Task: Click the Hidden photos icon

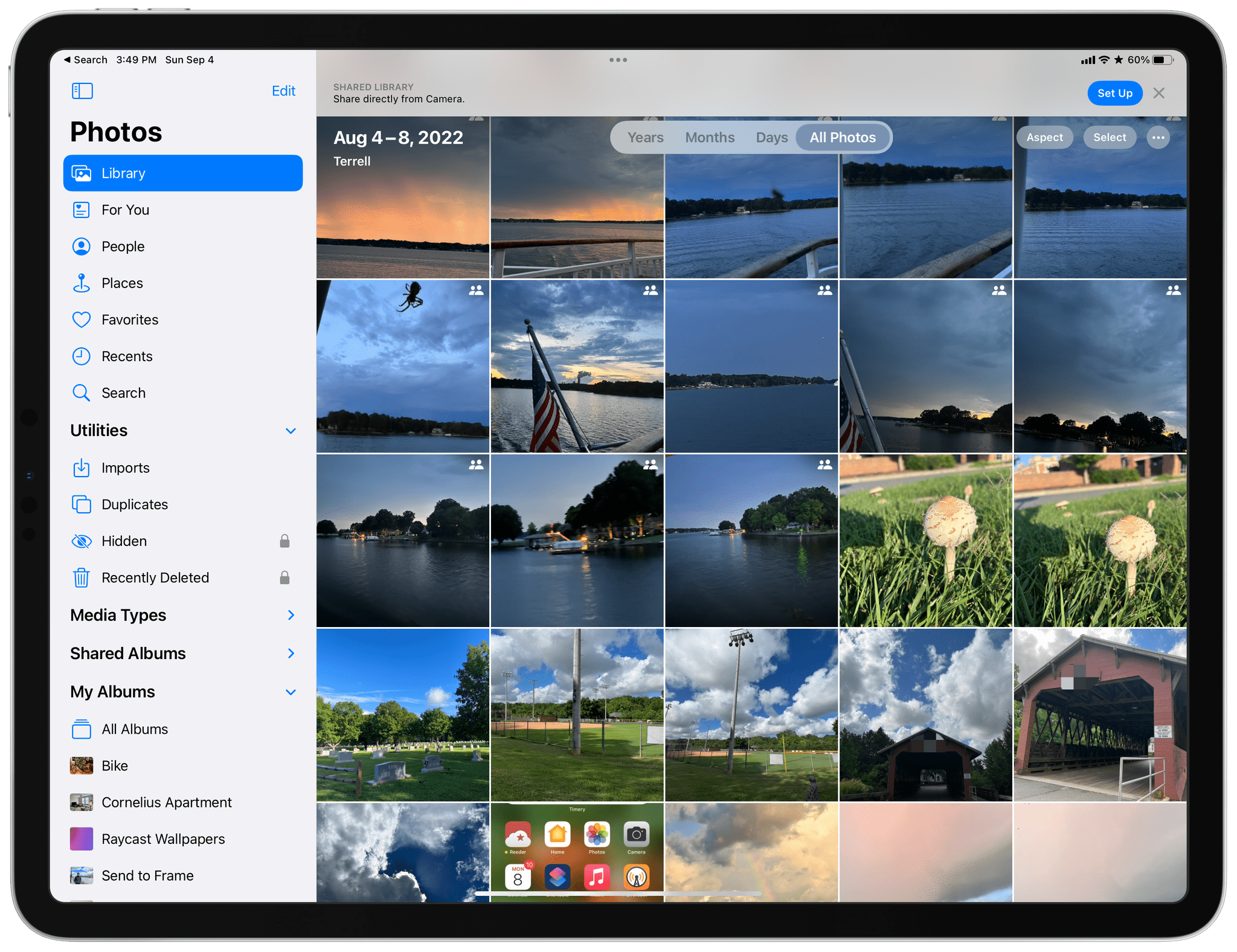Action: pyautogui.click(x=81, y=540)
